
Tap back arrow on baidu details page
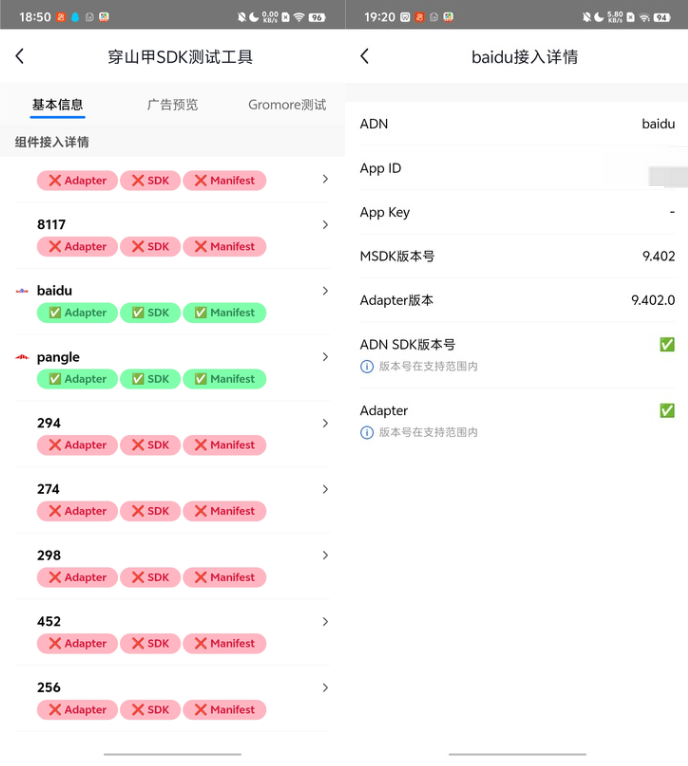pos(364,57)
